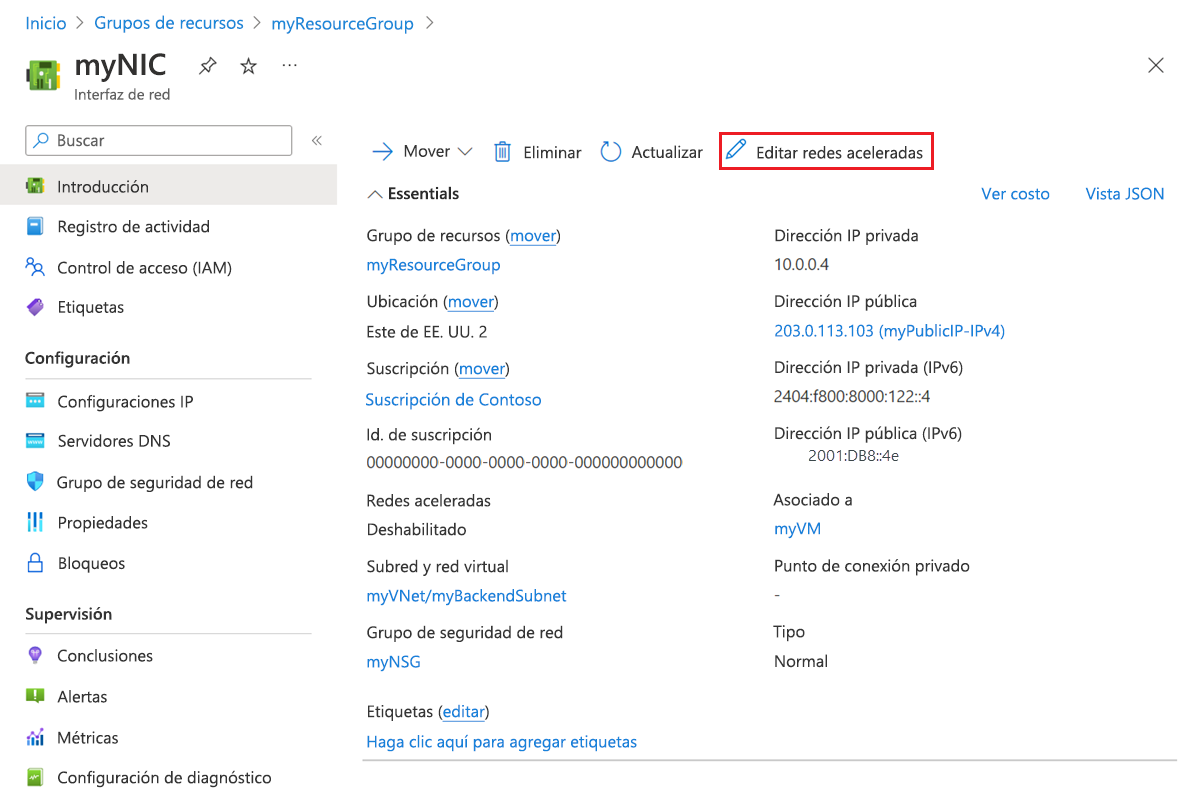This screenshot has height=811, width=1200.
Task: Collapse the sidebar menu with double chevron
Action: coord(317,141)
